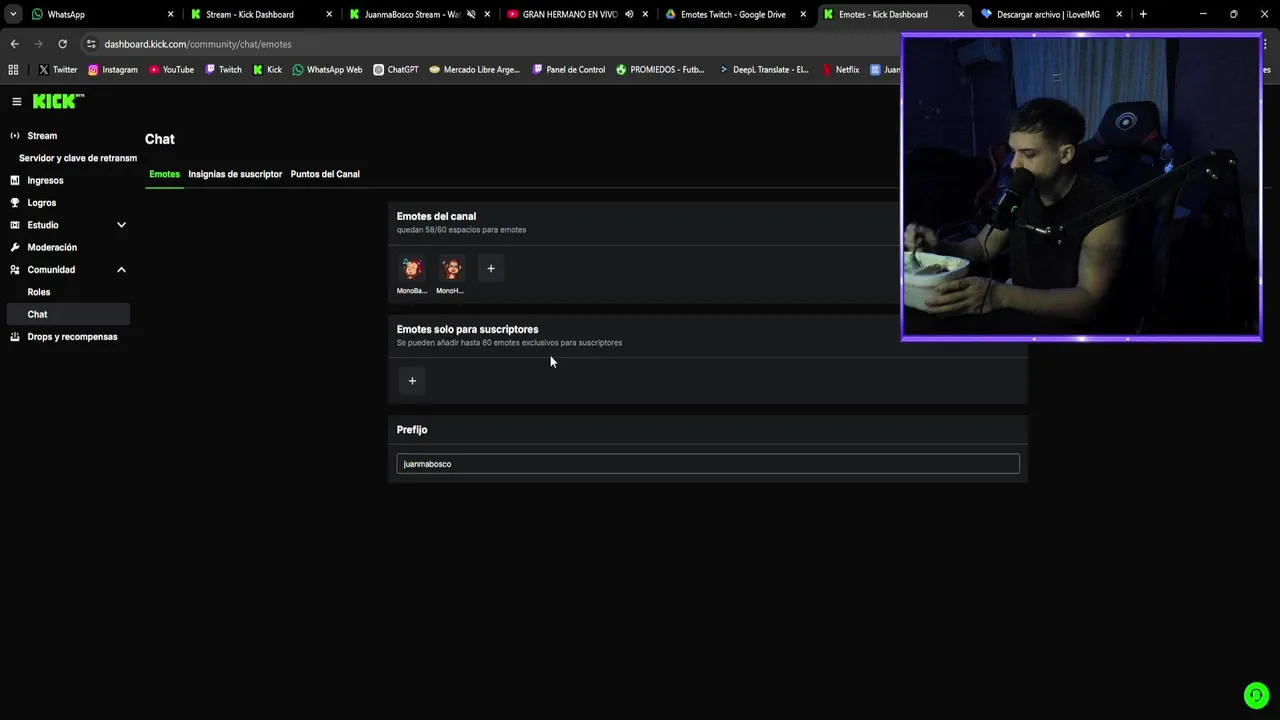Click the Drops y recompensas gift icon
This screenshot has width=1280, height=720.
pyautogui.click(x=15, y=337)
